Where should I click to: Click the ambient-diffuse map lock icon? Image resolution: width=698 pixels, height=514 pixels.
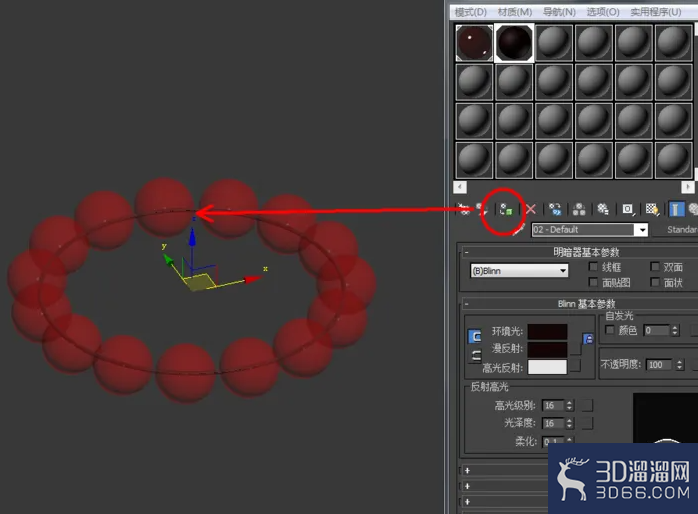(588, 340)
